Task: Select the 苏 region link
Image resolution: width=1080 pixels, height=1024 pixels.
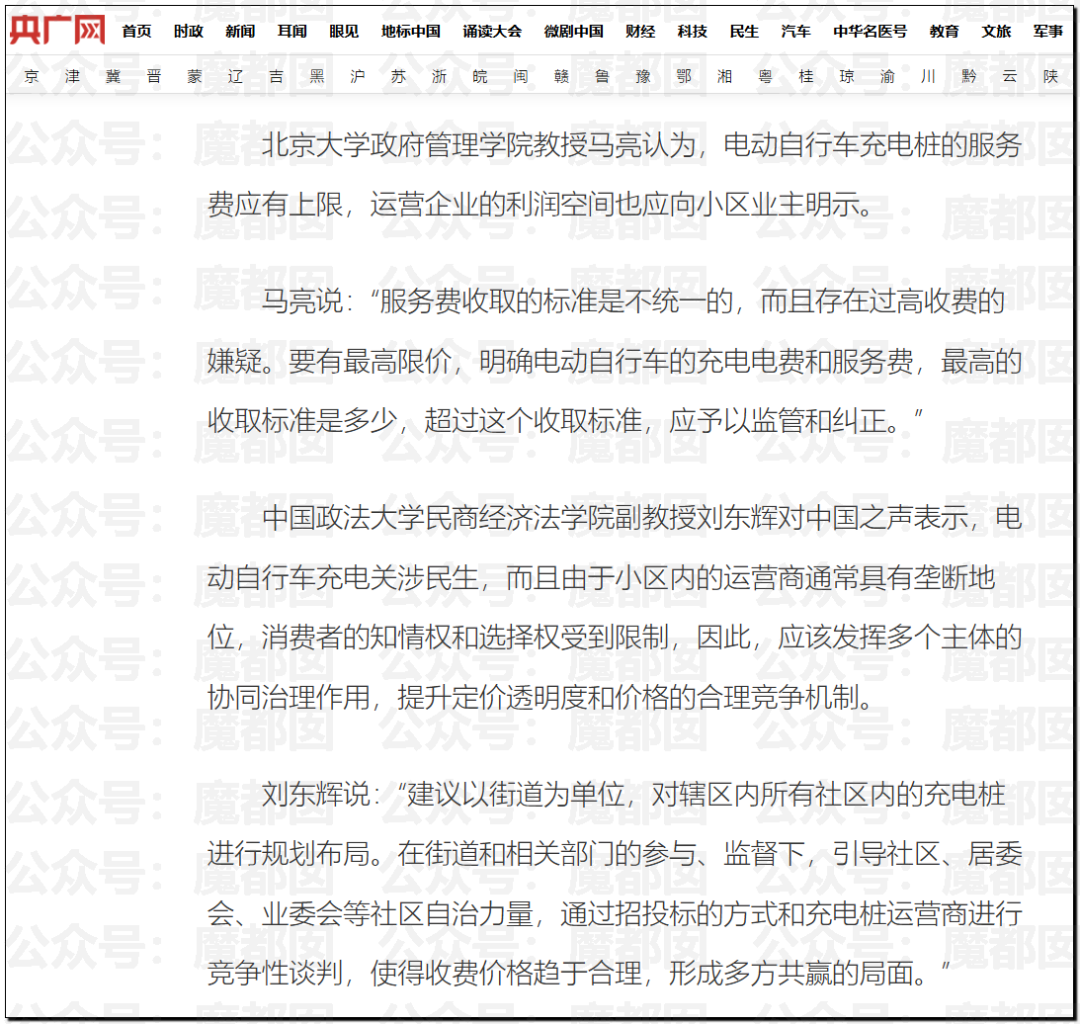Action: 398,76
